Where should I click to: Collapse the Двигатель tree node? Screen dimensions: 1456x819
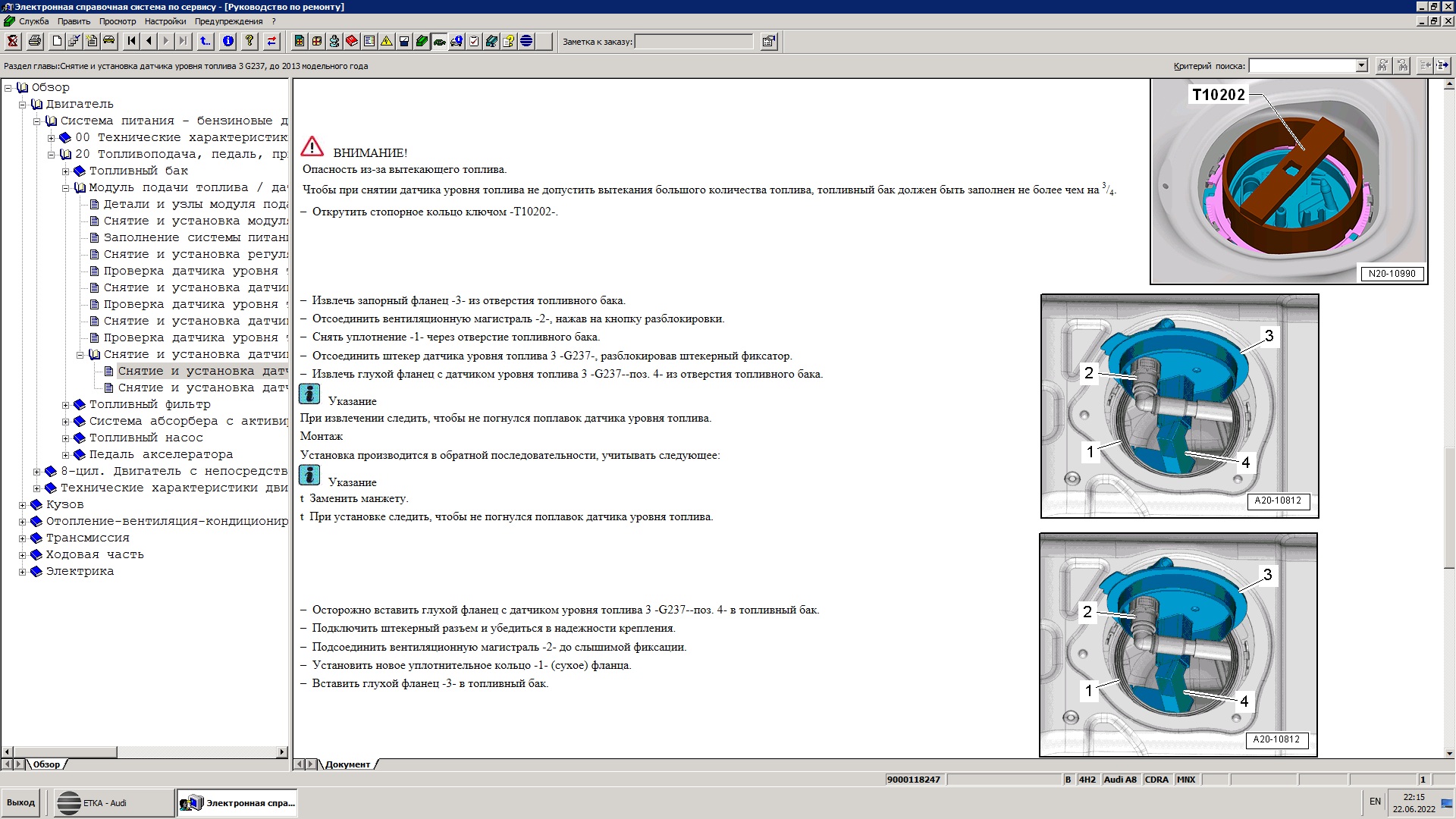pyautogui.click(x=22, y=105)
